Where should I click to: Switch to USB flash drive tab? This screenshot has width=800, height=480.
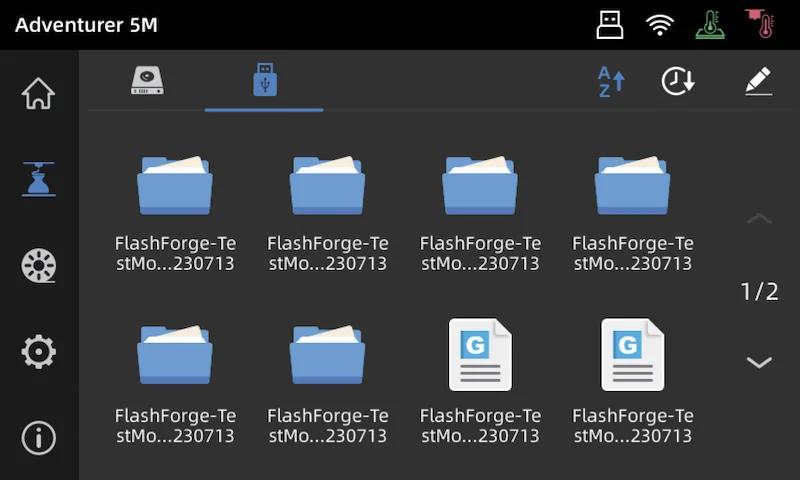pos(265,80)
